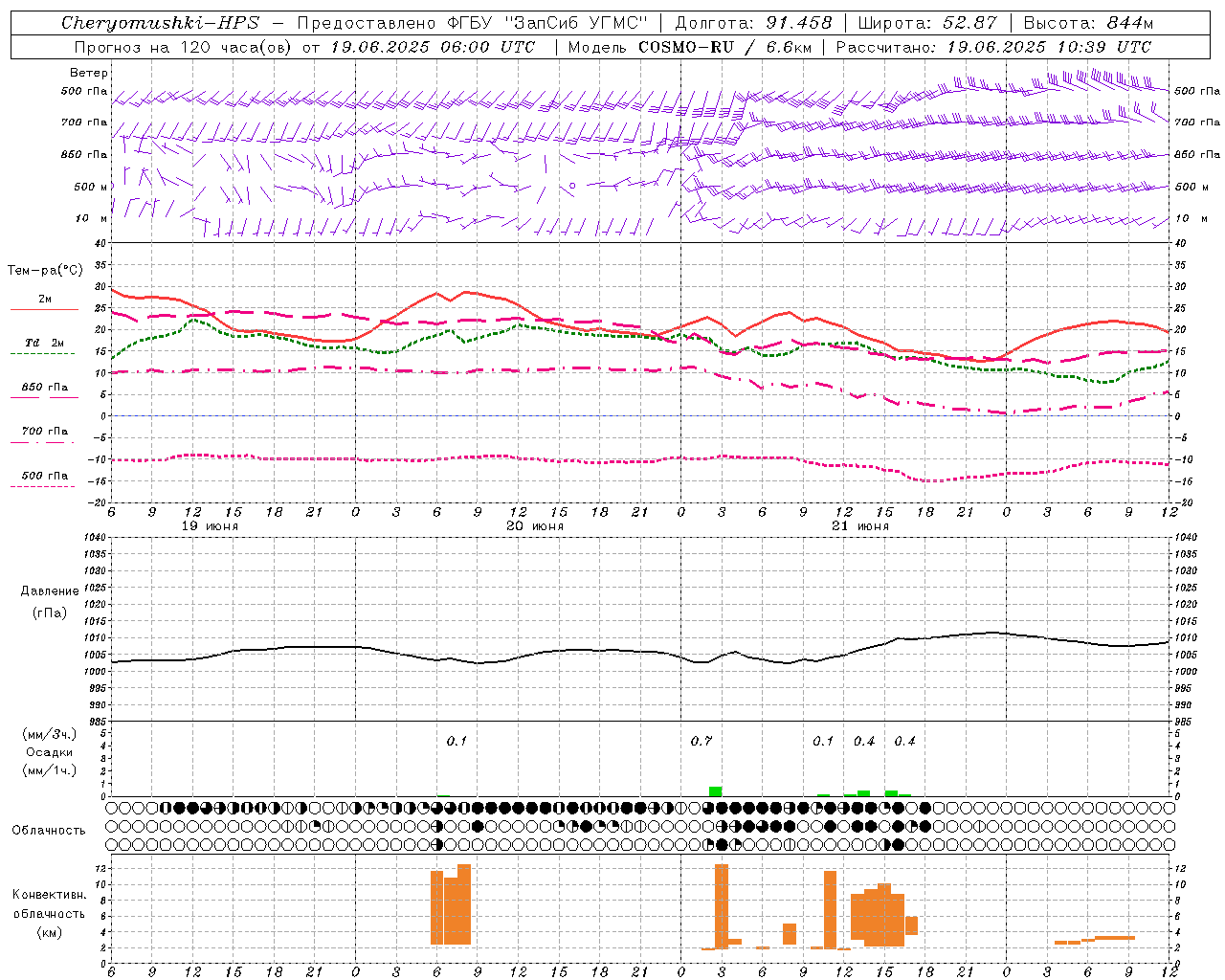Click the Широта: 52.87 header value

pyautogui.click(x=927, y=23)
